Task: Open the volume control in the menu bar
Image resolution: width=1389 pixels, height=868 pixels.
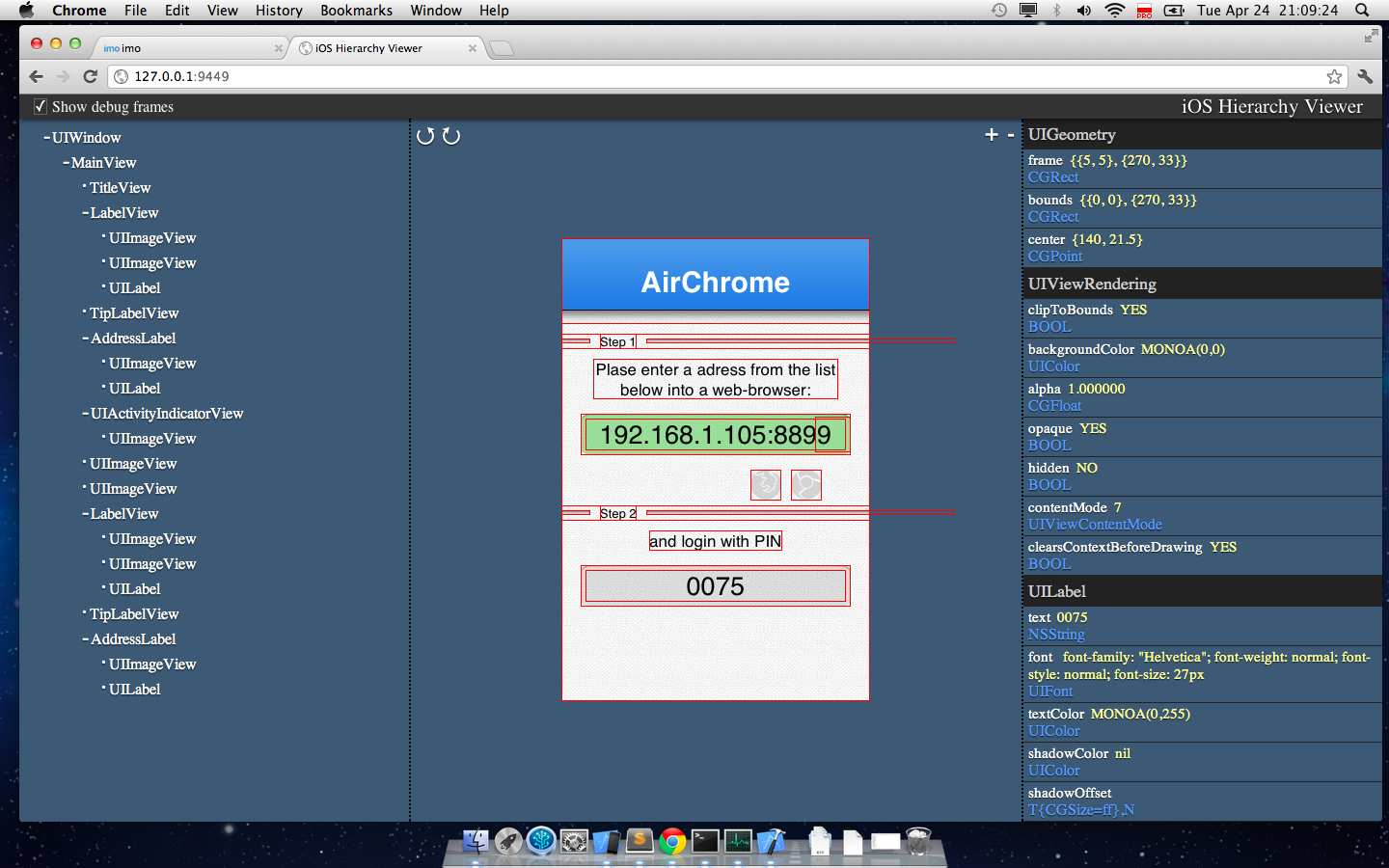Action: [1084, 11]
